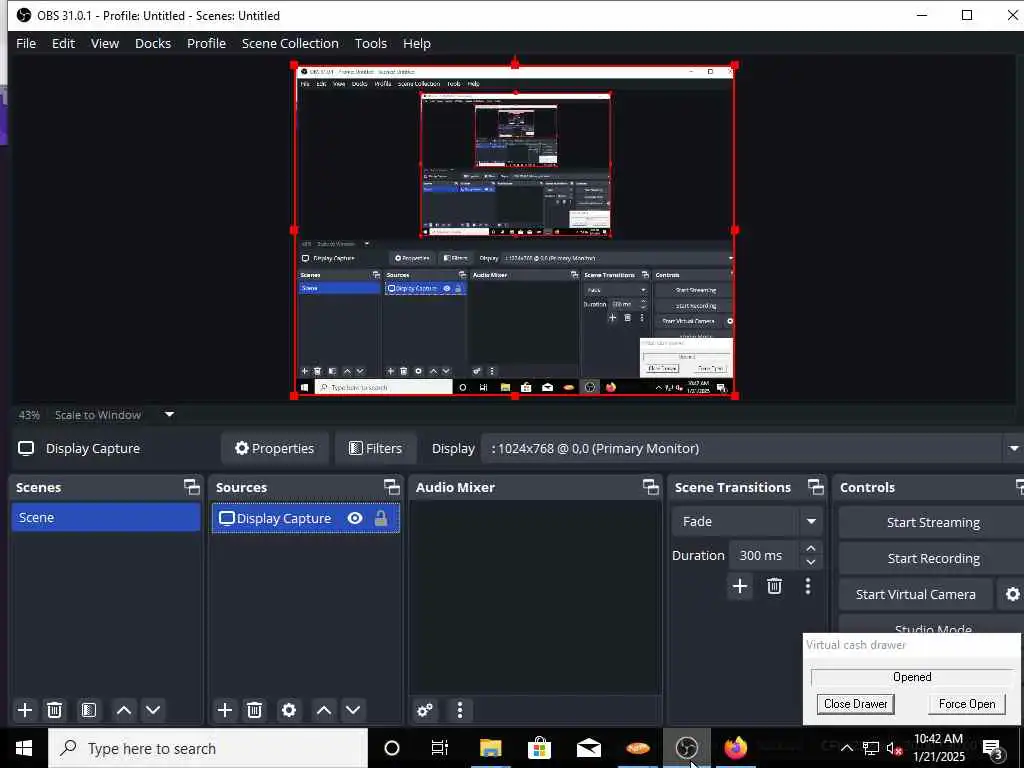This screenshot has height=768, width=1024.
Task: Move source up arrow in Sources dock
Action: [324, 710]
